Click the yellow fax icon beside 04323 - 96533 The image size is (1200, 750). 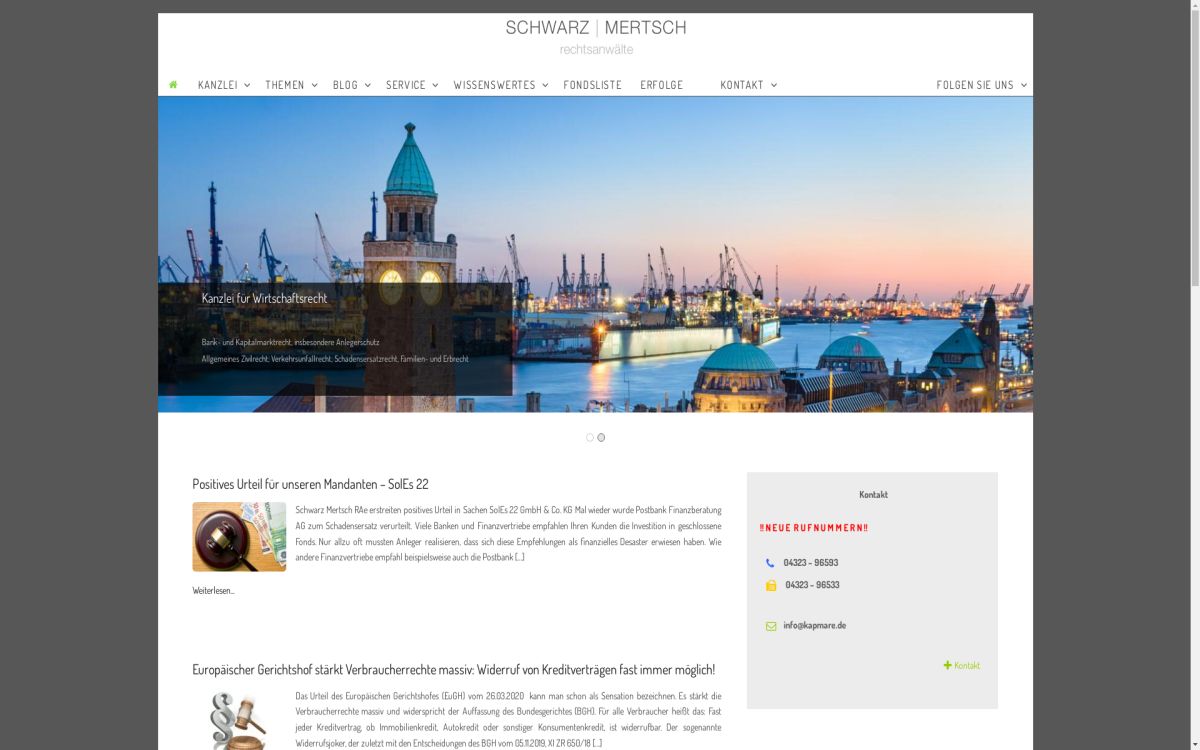pos(769,585)
